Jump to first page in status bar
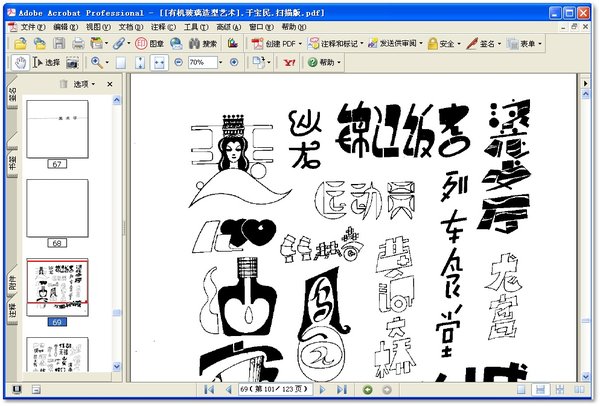 click(x=209, y=389)
